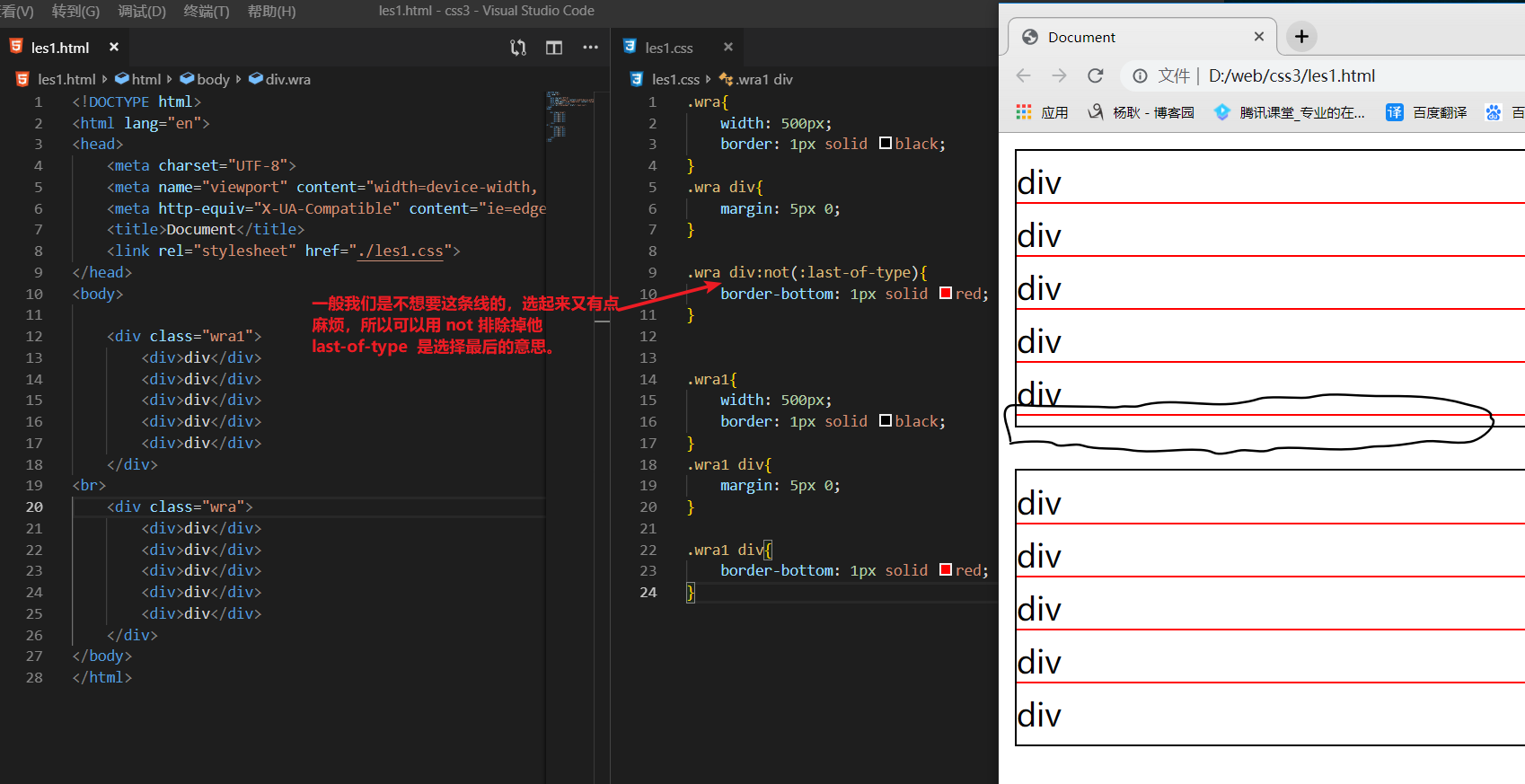Viewport: 1525px width, 784px height.
Task: Reload the browser page
Action: point(1095,76)
